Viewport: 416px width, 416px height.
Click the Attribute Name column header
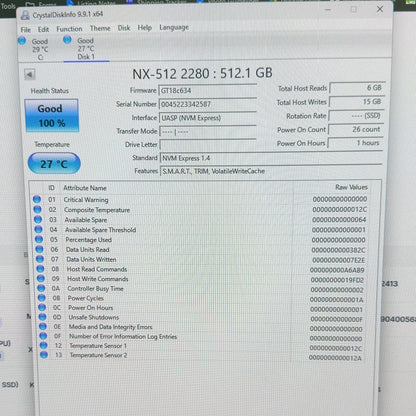[85, 188]
